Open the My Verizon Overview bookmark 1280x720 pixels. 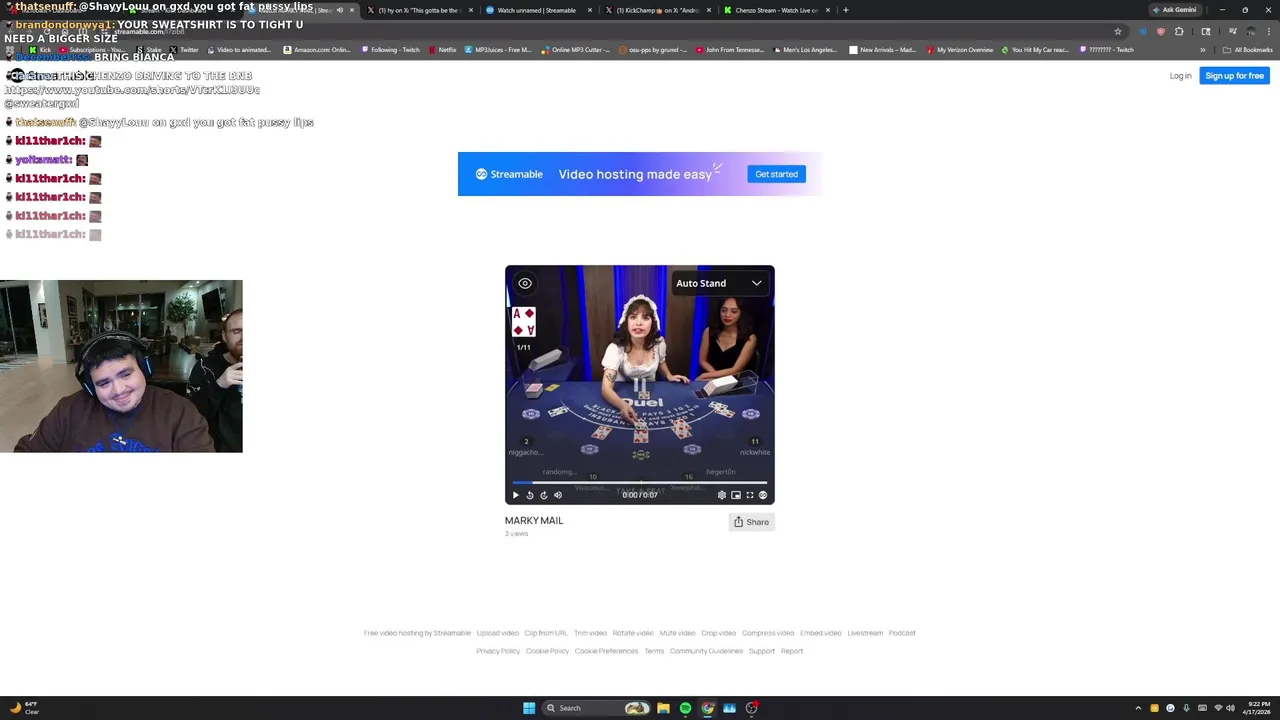tap(960, 50)
